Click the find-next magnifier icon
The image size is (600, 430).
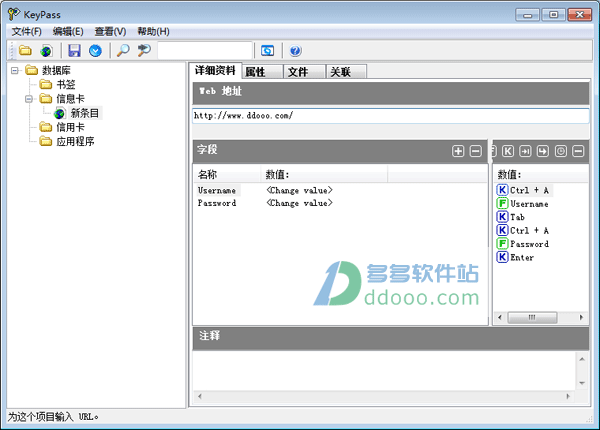pos(144,50)
